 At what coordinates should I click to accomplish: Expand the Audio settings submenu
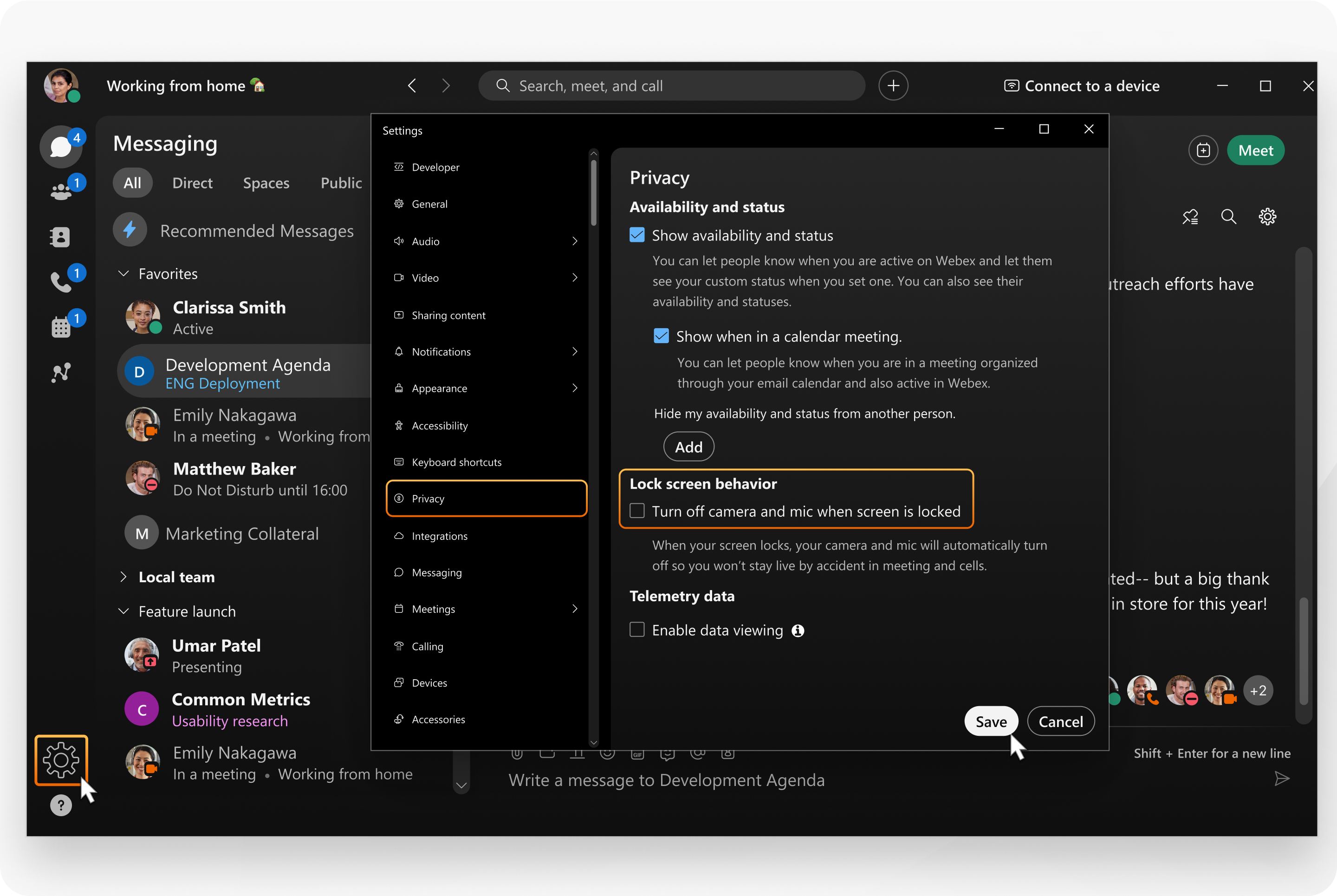[x=574, y=241]
